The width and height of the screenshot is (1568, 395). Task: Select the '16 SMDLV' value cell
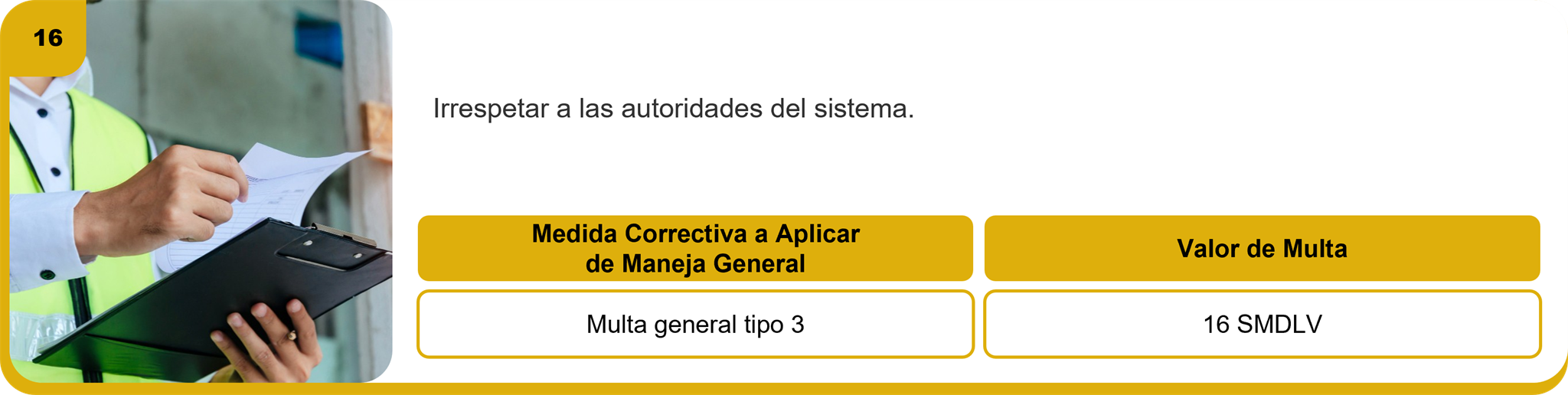click(x=1262, y=325)
